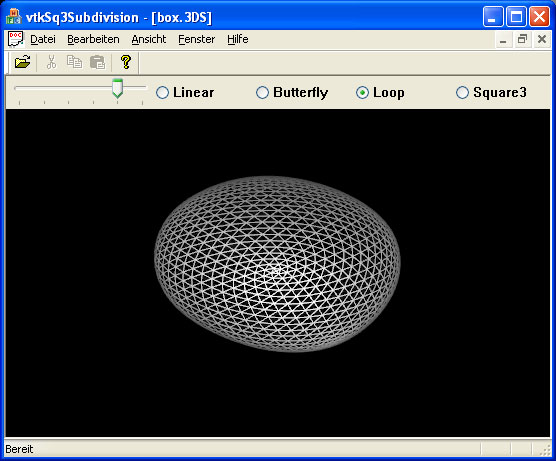Open file with folder toolbar icon
Viewport: 556px width, 461px height.
23,62
